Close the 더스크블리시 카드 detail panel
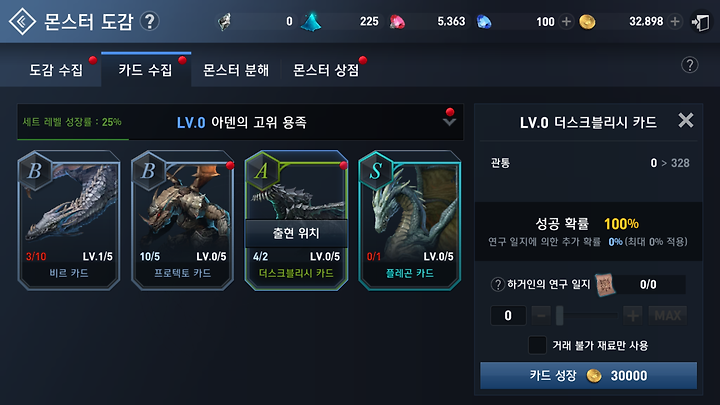The width and height of the screenshot is (720, 405). click(686, 121)
